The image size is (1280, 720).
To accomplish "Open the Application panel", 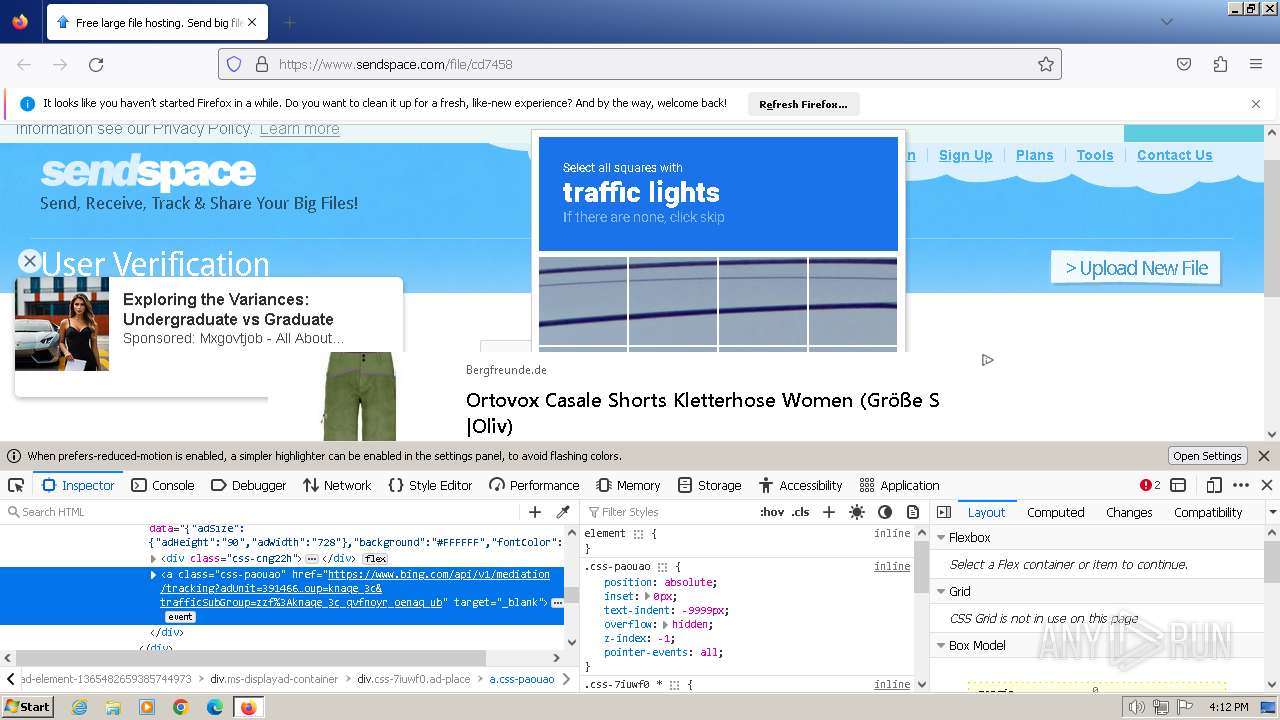I will pos(899,485).
